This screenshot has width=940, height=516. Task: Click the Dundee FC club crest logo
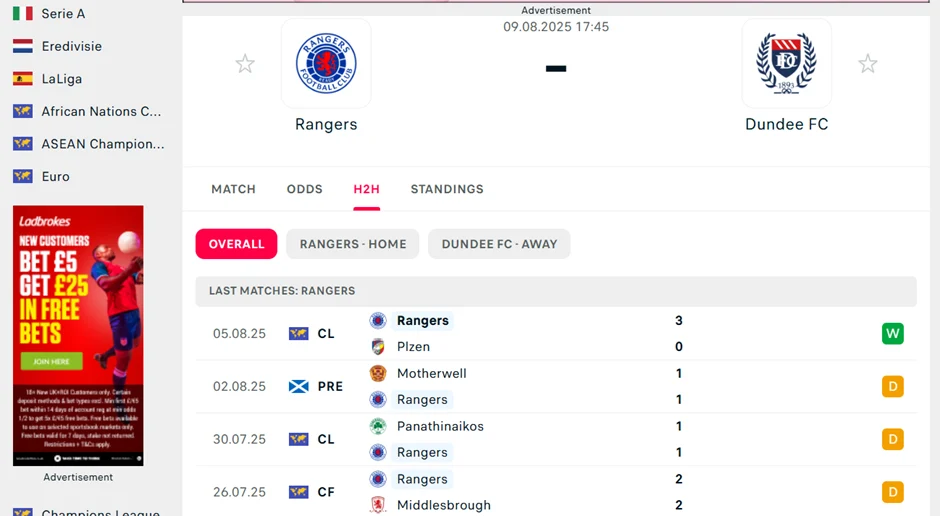(x=786, y=63)
